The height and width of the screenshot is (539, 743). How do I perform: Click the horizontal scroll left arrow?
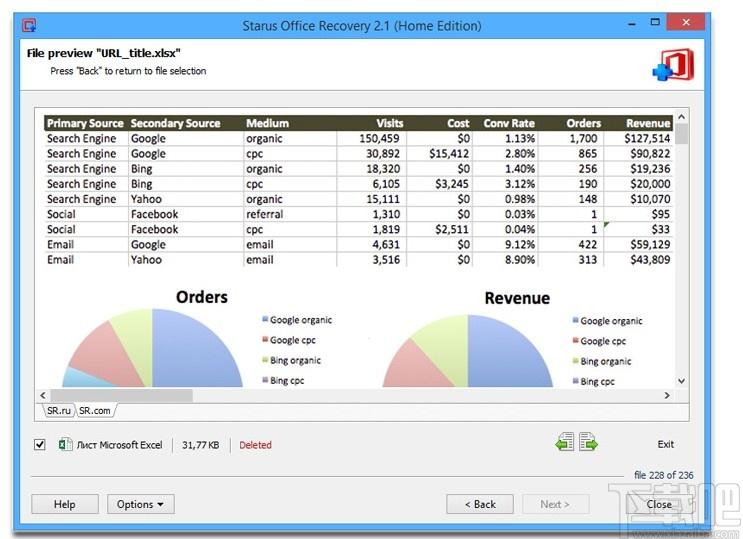(x=43, y=395)
